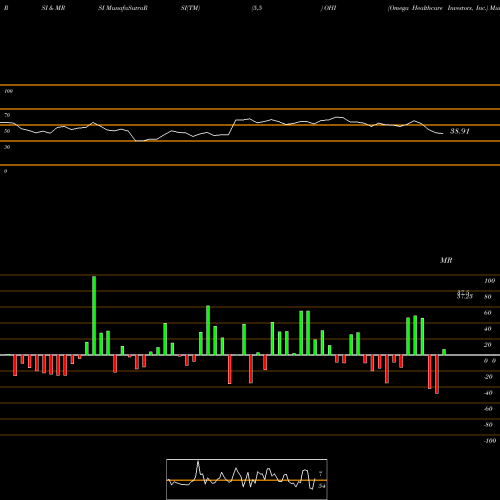Click the value 54 inside the mini chart
The image size is (500, 500).
pyautogui.click(x=322, y=486)
